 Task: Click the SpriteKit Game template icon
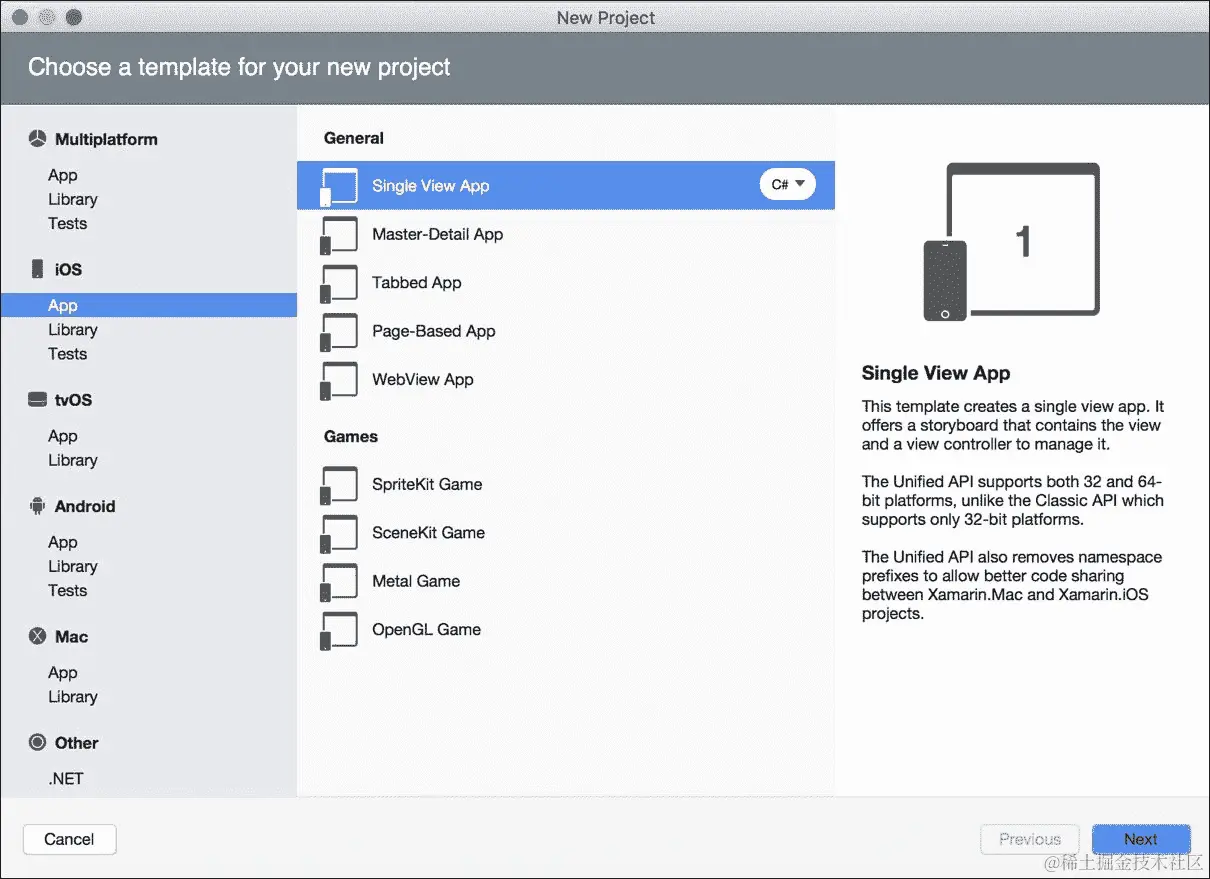[339, 485]
